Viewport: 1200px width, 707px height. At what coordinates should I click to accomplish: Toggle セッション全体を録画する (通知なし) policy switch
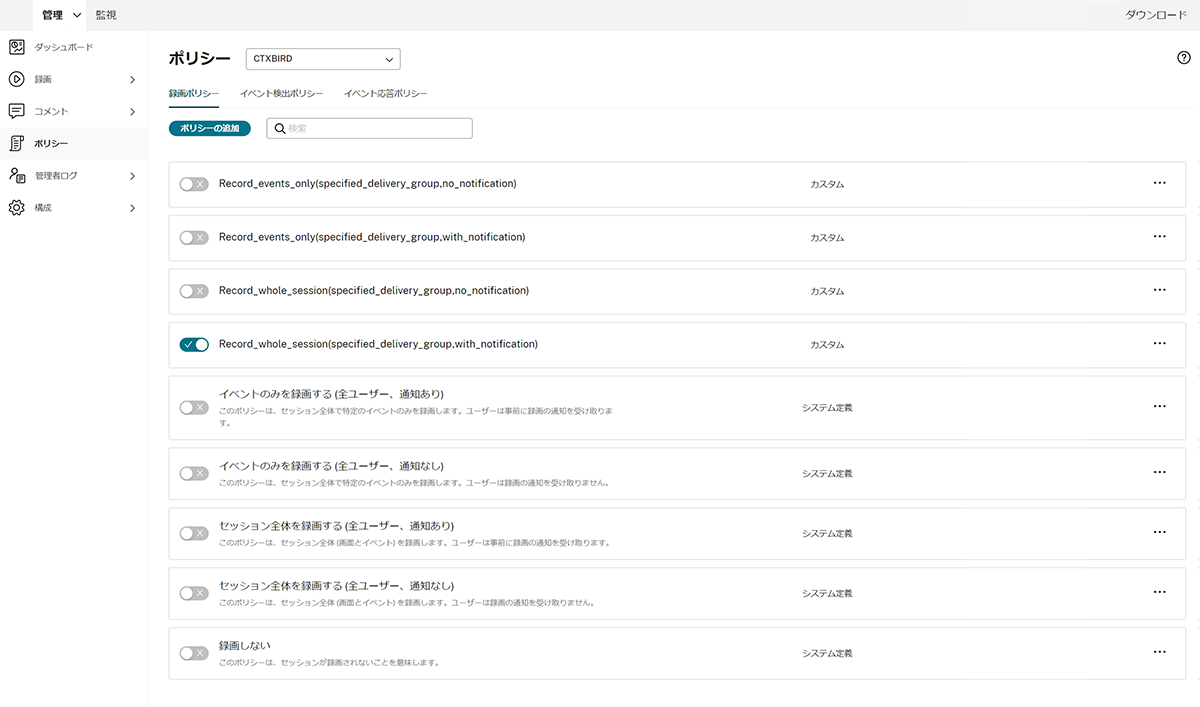(194, 593)
